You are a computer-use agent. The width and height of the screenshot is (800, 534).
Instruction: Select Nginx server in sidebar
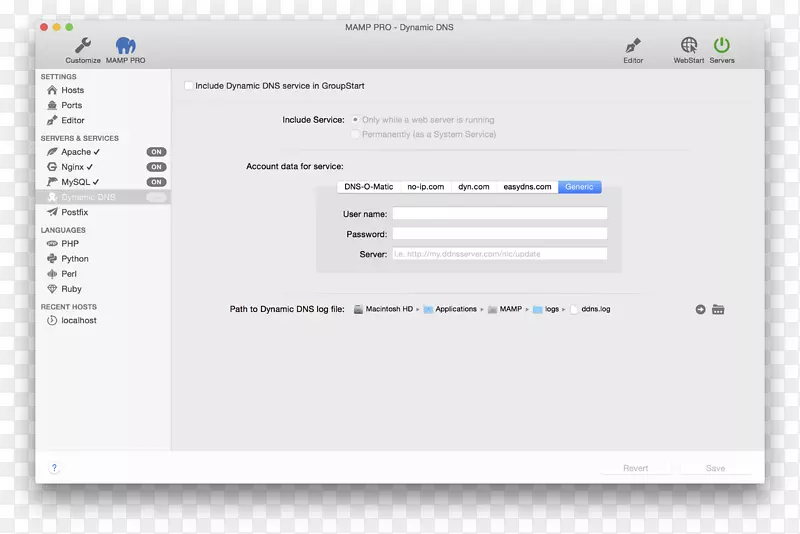pos(103,167)
